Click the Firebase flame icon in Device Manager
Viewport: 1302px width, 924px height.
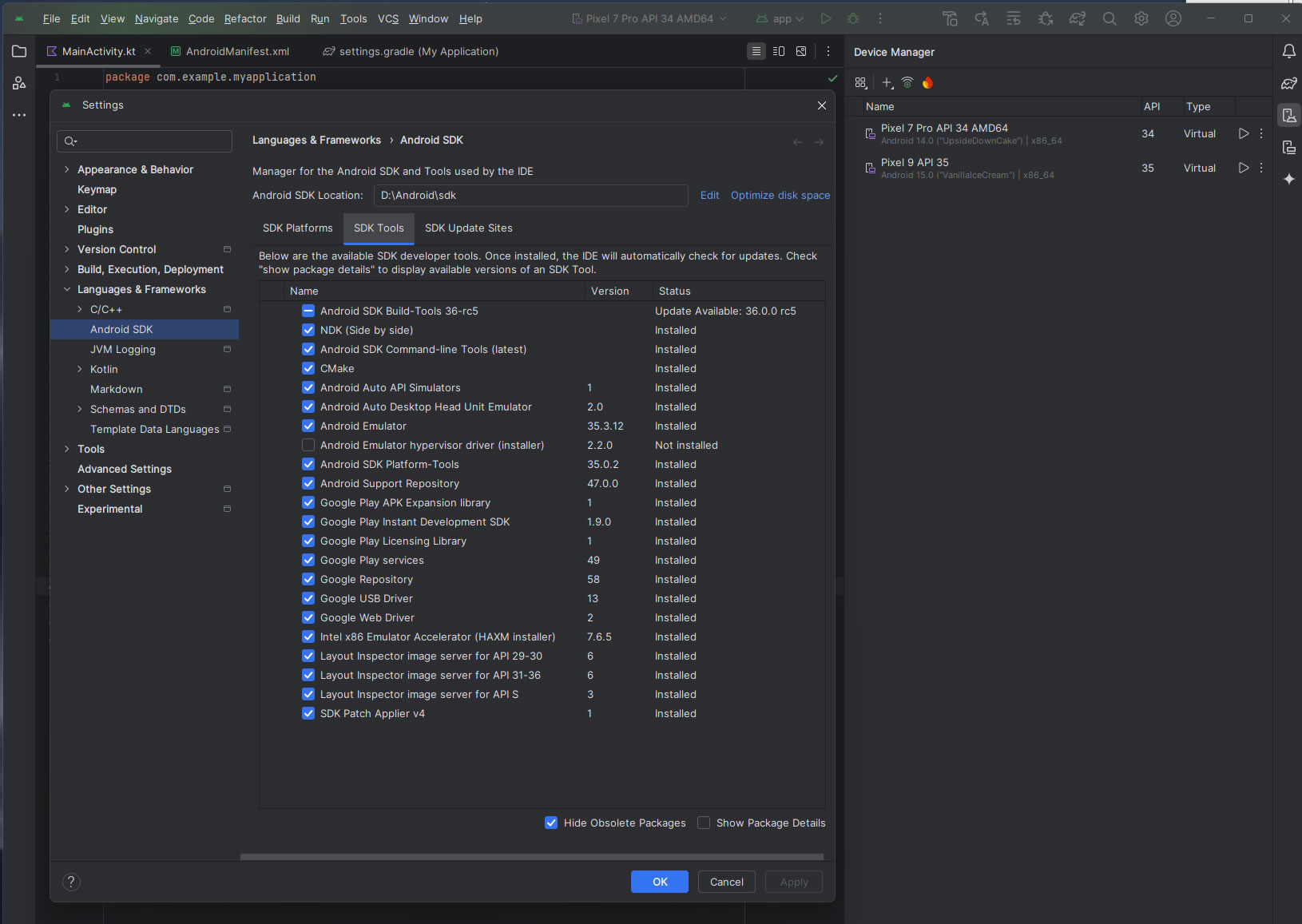[x=927, y=82]
